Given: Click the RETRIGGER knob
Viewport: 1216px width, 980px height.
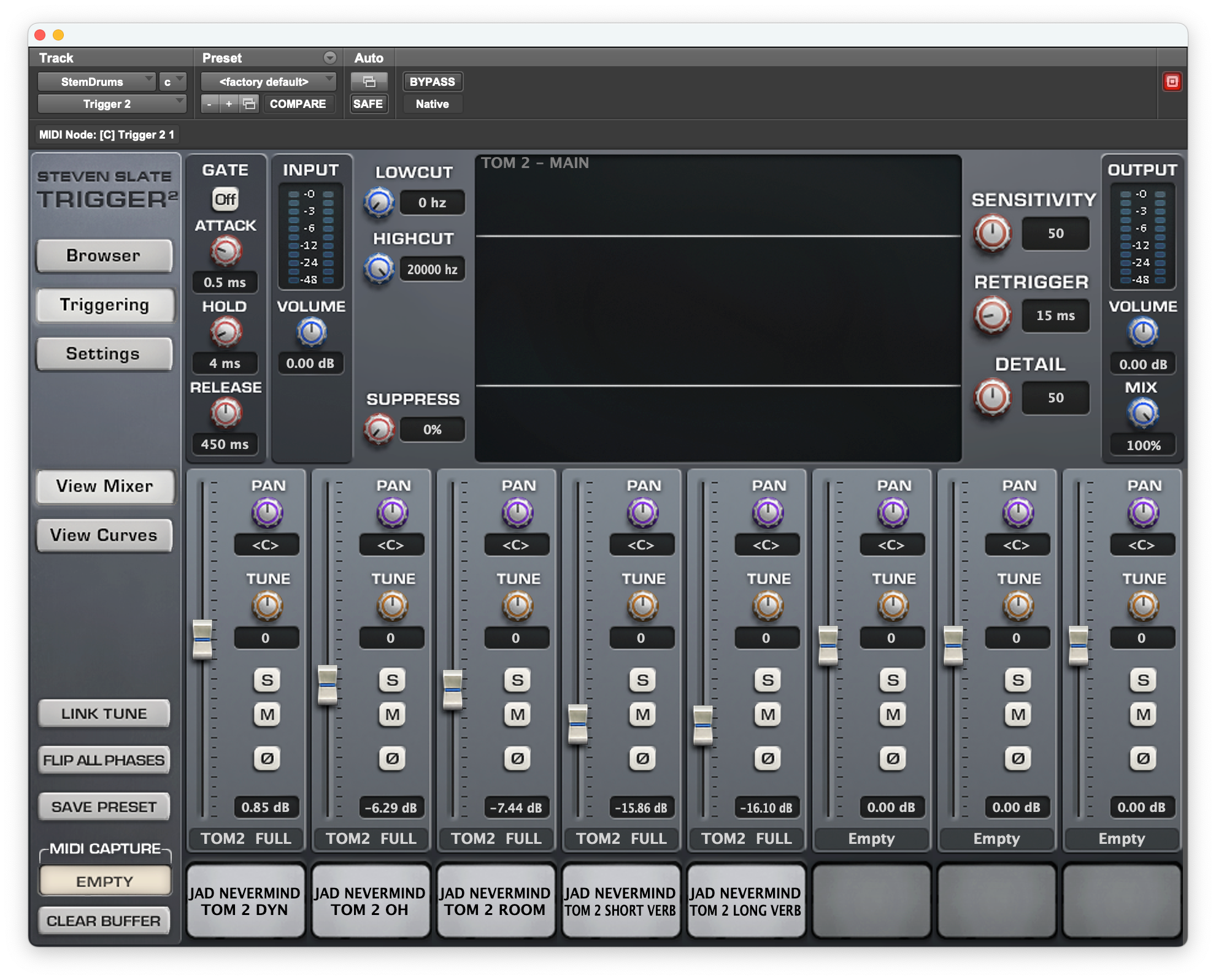Looking at the screenshot, I should click(993, 316).
